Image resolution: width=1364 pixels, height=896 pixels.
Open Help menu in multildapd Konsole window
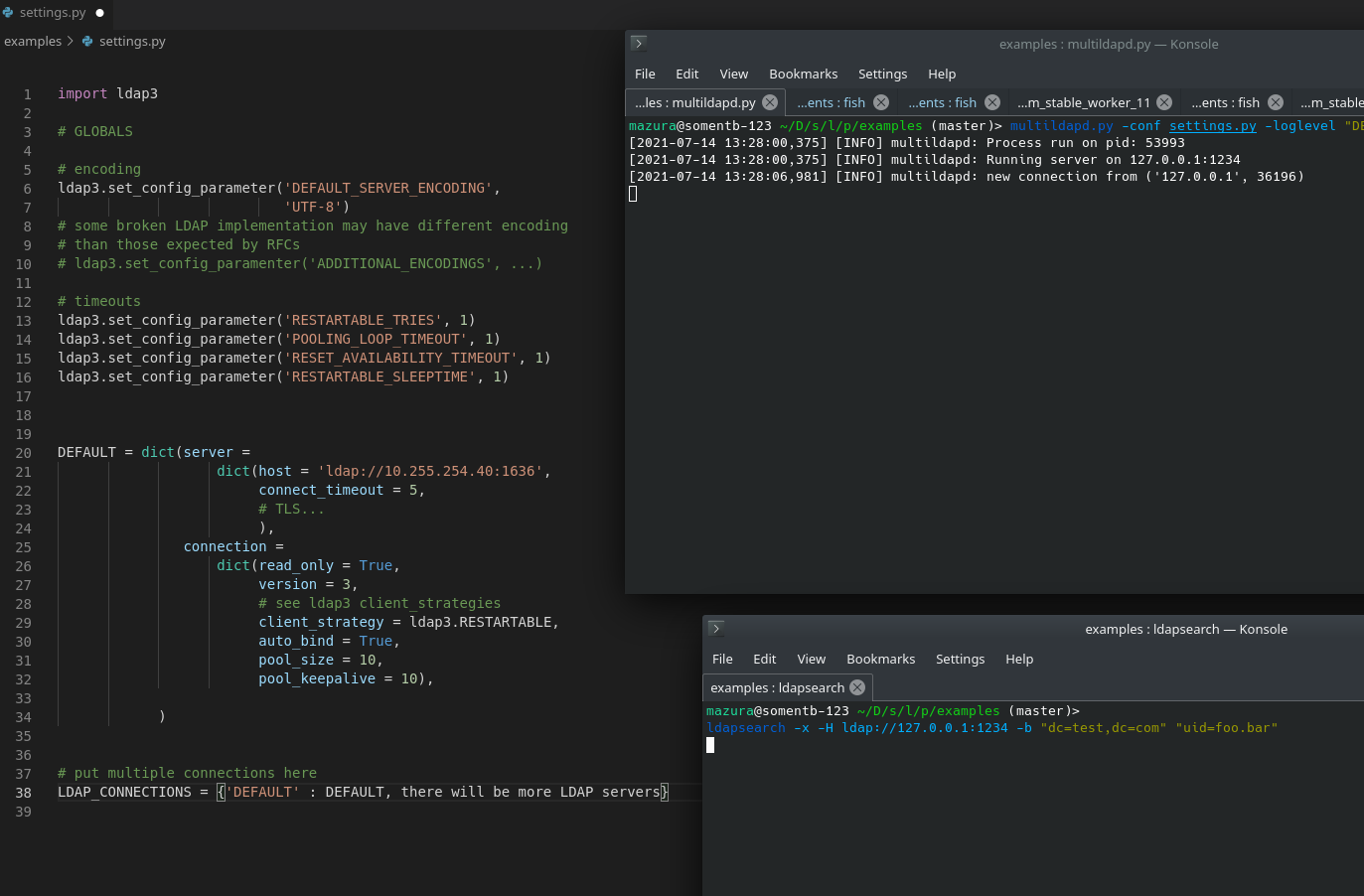pyautogui.click(x=942, y=74)
